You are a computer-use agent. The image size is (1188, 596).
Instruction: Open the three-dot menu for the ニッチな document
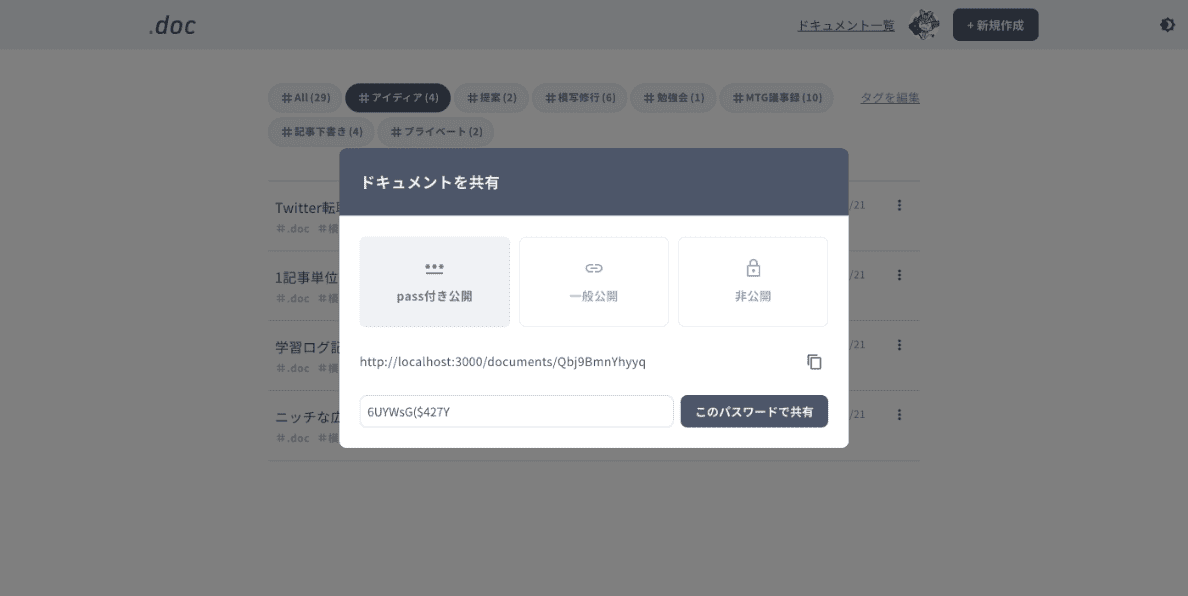click(899, 414)
